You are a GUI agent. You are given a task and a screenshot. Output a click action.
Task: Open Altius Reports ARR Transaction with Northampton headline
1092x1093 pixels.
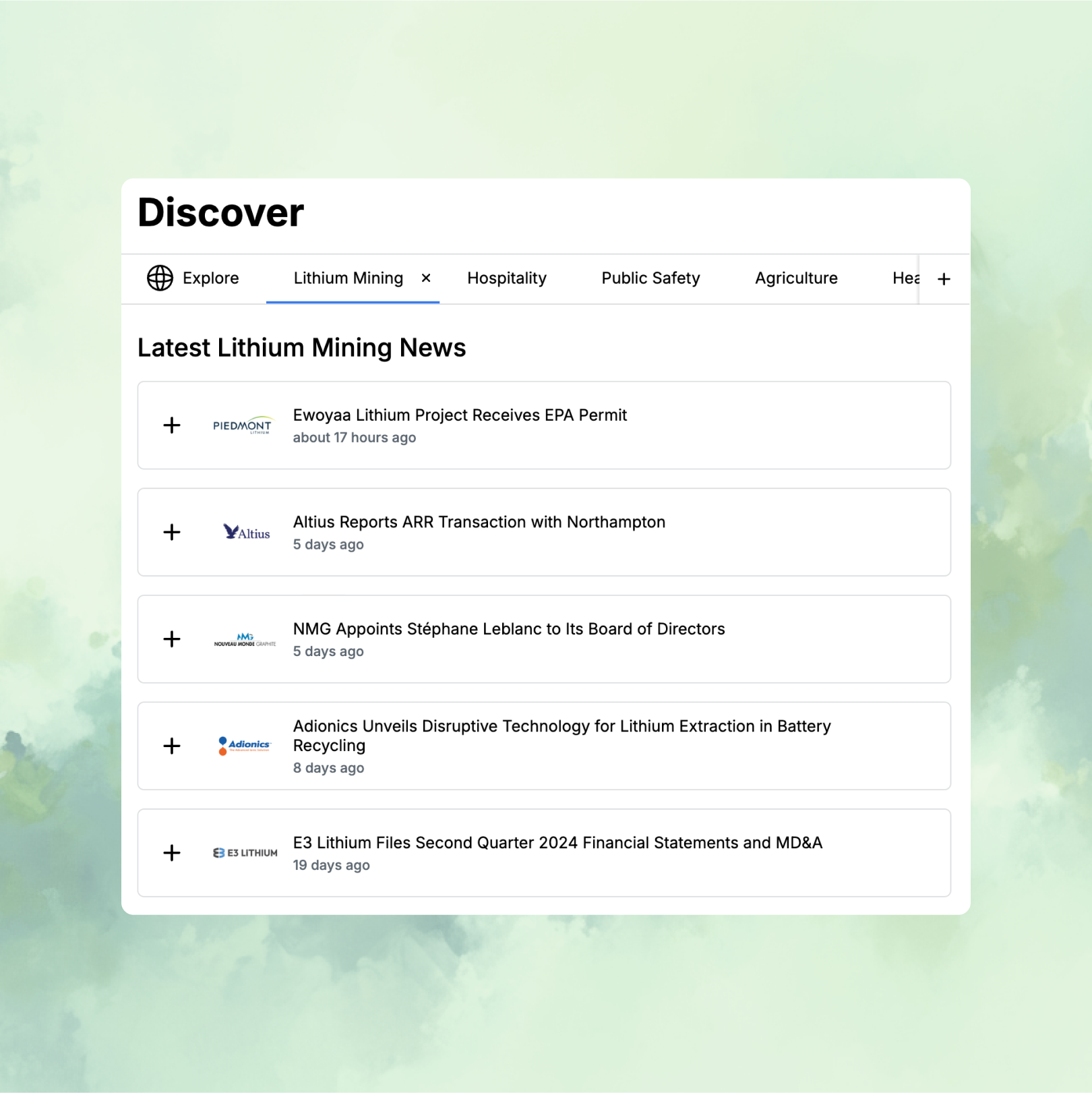(479, 522)
